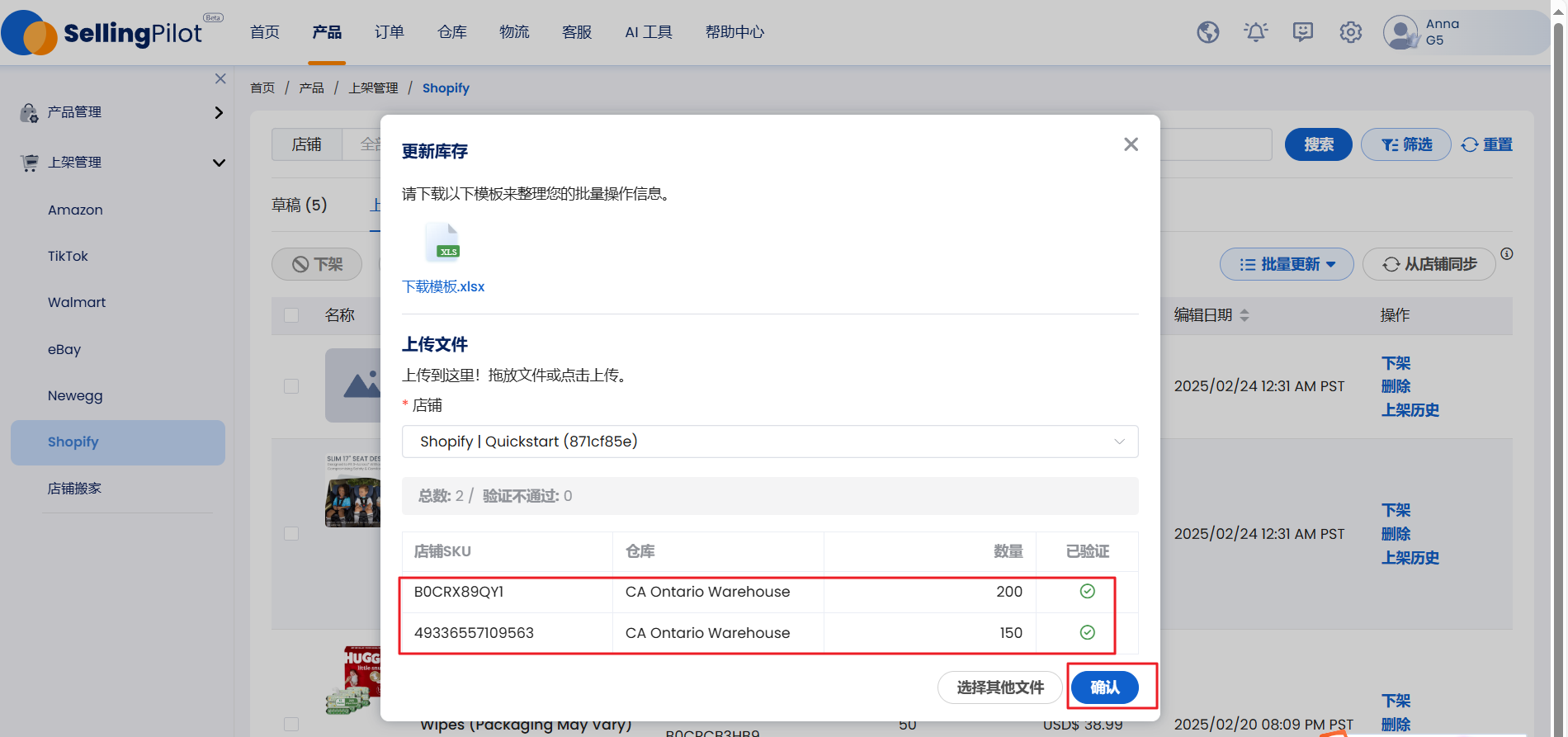Close the sidebar with the X icon
The width and height of the screenshot is (1568, 737).
220,78
